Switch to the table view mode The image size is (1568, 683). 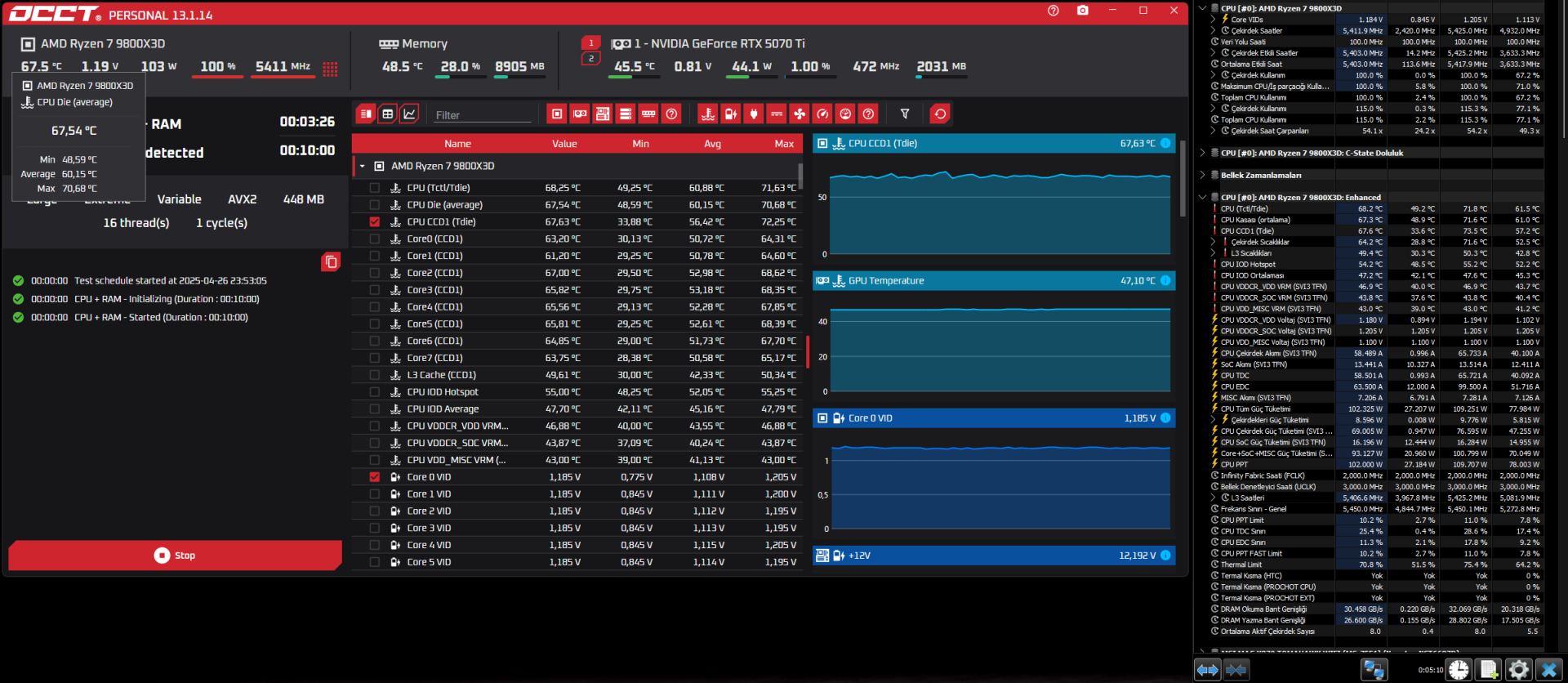click(388, 114)
